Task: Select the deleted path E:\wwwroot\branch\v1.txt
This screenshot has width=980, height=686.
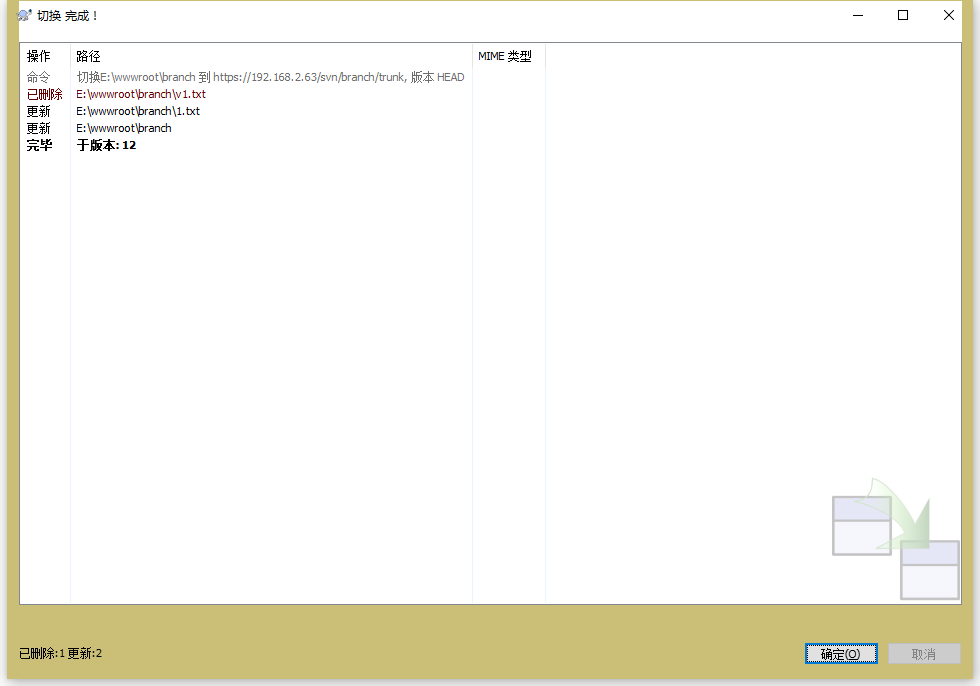Action: [141, 94]
